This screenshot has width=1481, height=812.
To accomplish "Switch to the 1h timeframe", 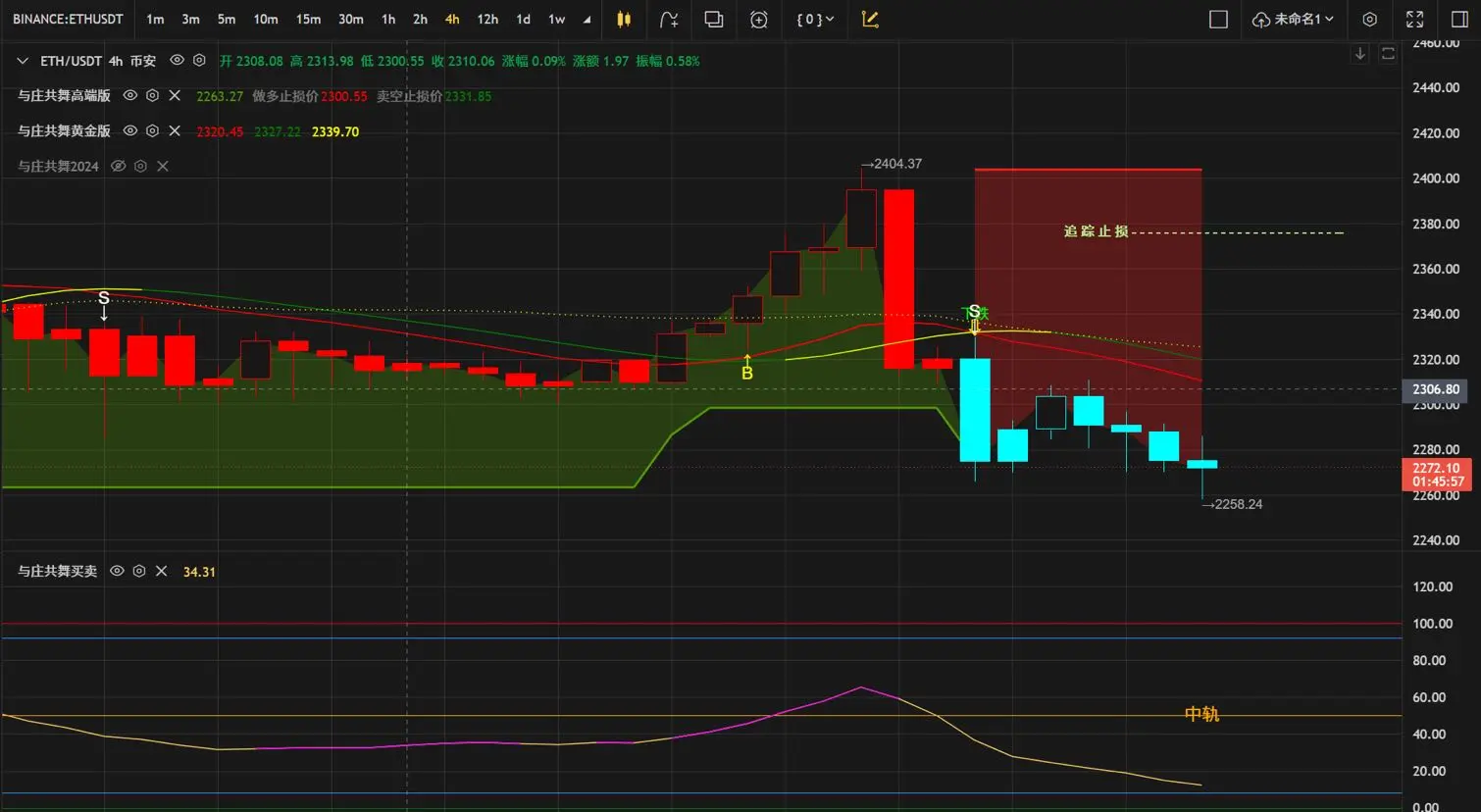I will (388, 20).
